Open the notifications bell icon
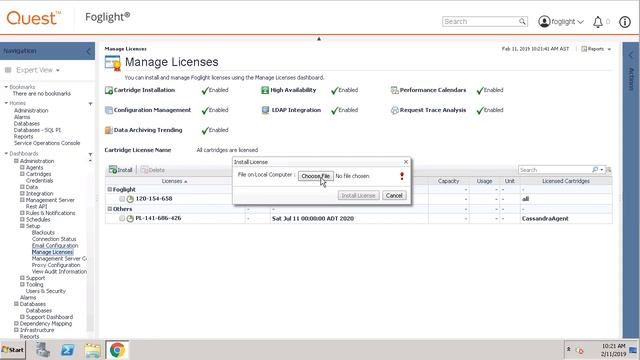Viewport: 640px width, 360px height. pyautogui.click(x=598, y=22)
